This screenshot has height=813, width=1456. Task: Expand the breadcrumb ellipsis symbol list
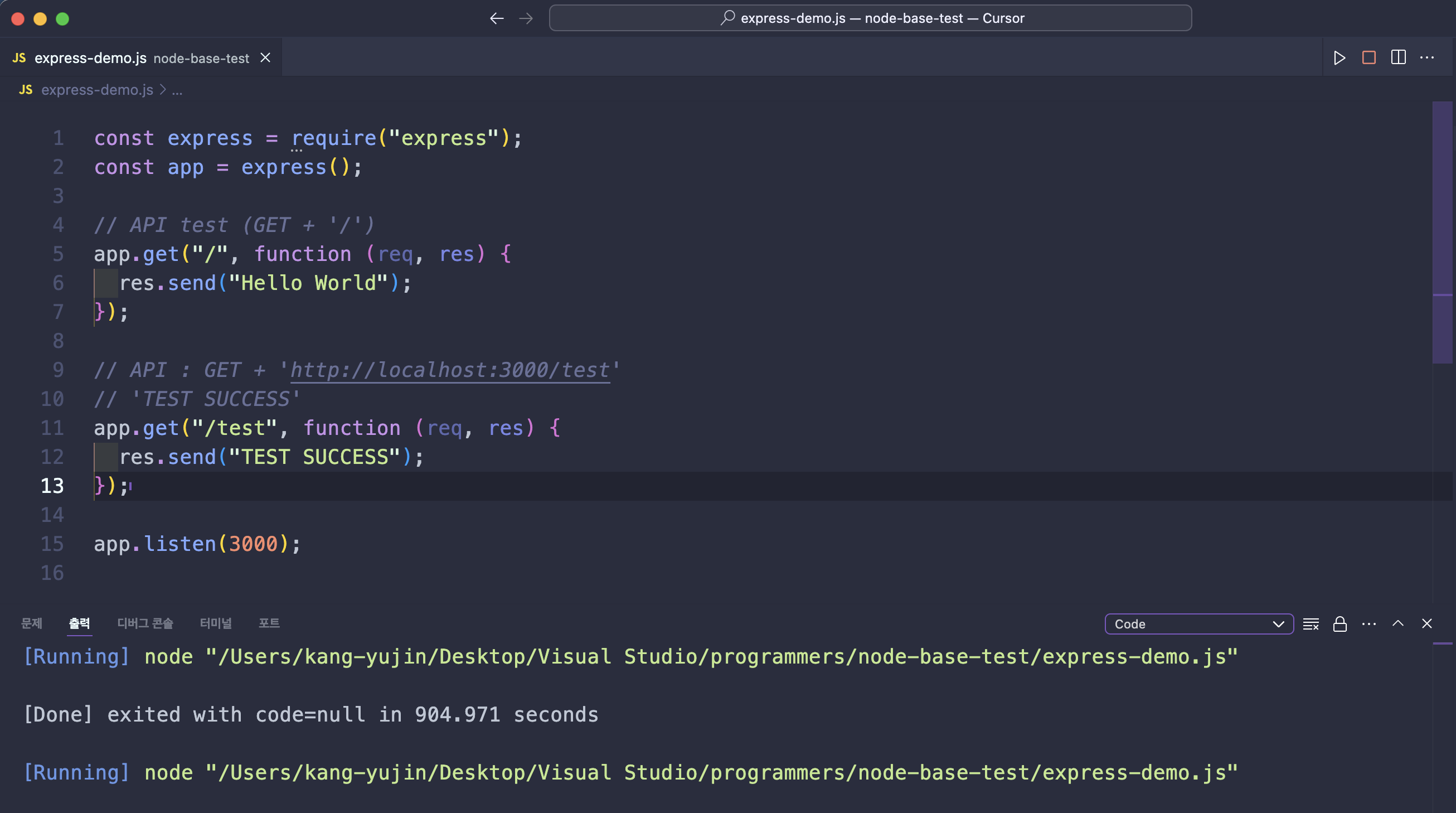(x=177, y=90)
